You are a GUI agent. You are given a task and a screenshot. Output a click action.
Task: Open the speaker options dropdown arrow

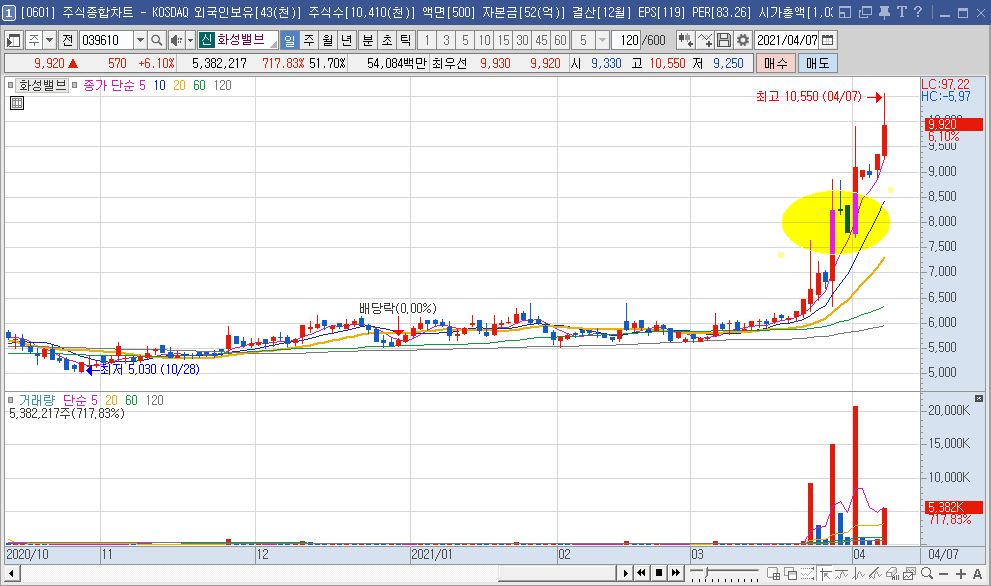pyautogui.click(x=190, y=40)
